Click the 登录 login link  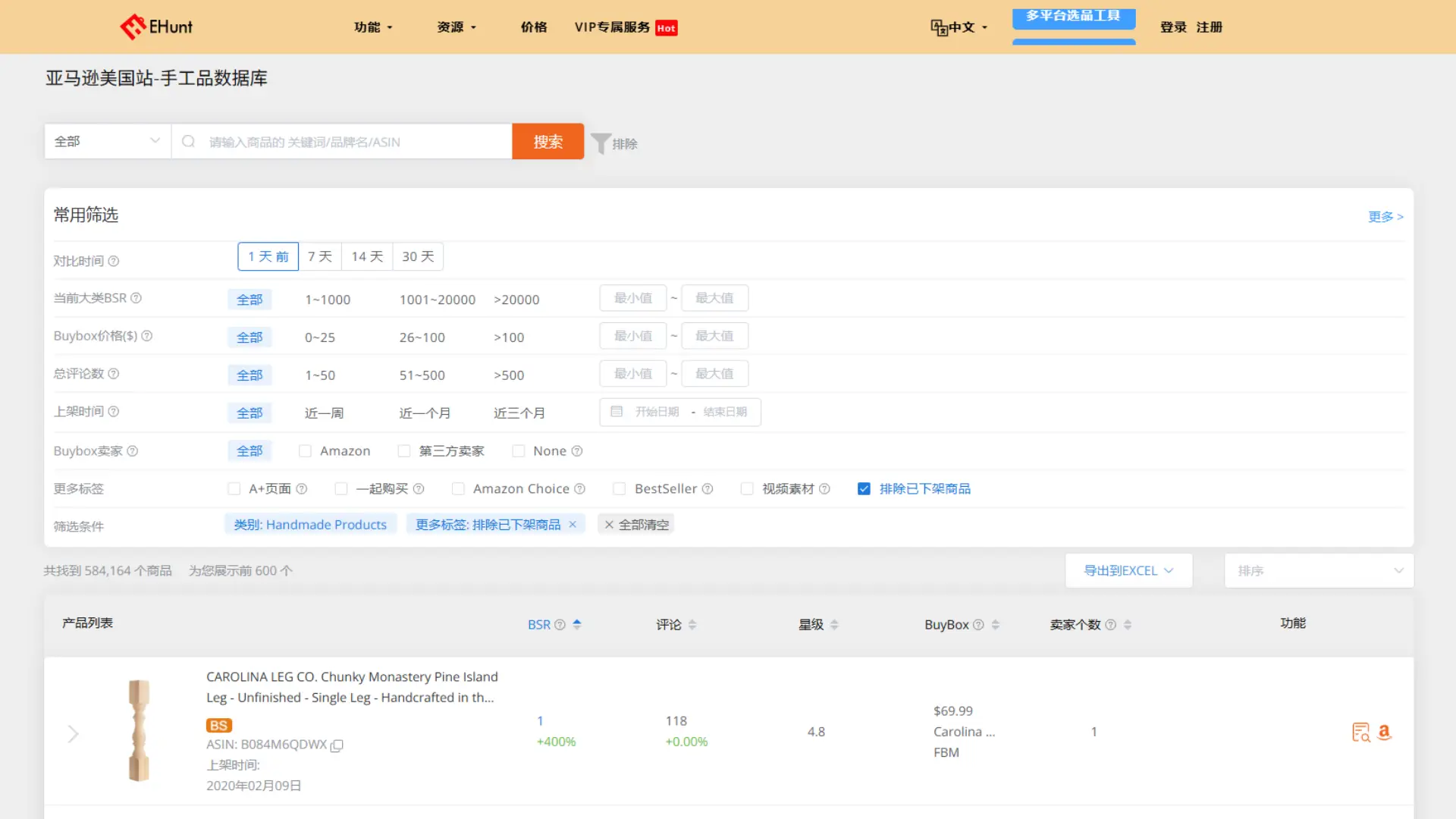(x=1173, y=27)
